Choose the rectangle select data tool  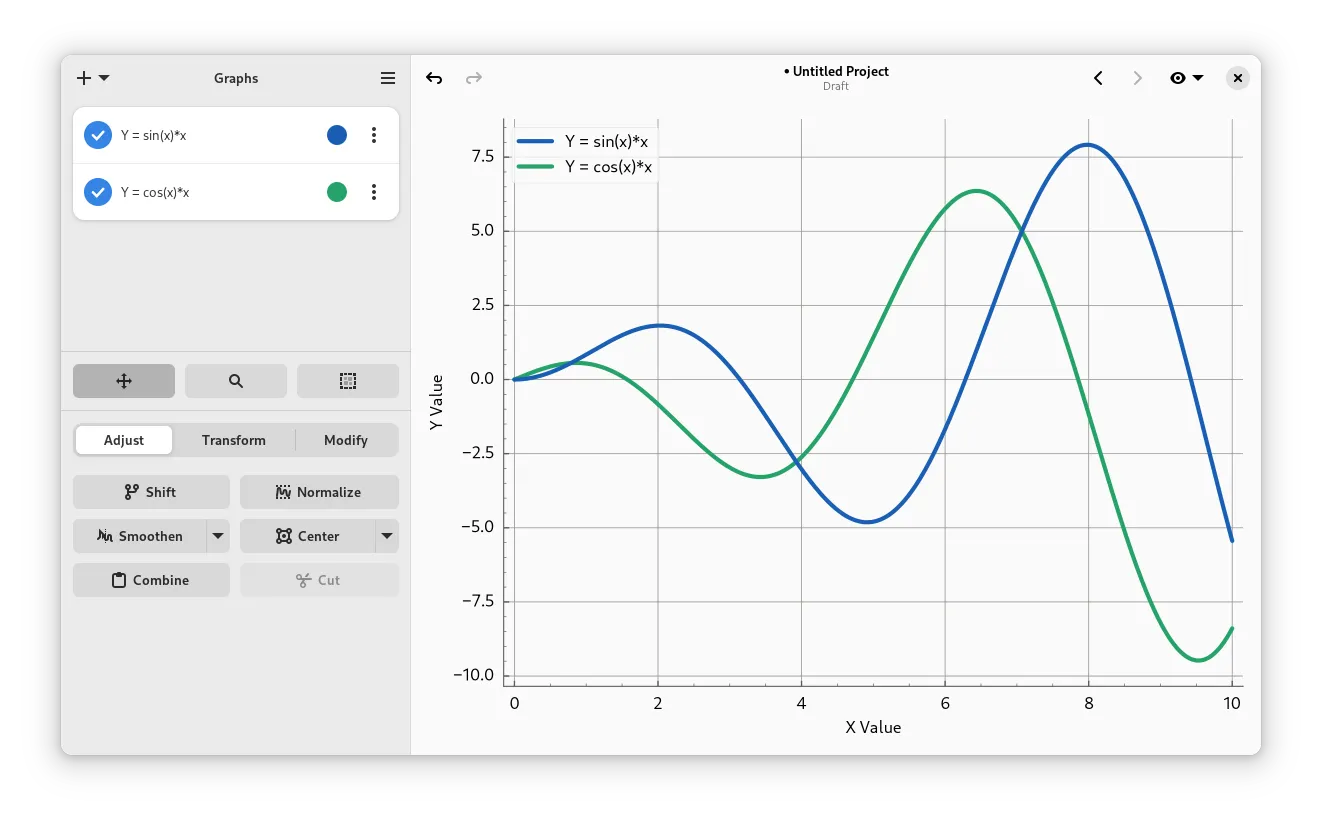pyautogui.click(x=347, y=381)
